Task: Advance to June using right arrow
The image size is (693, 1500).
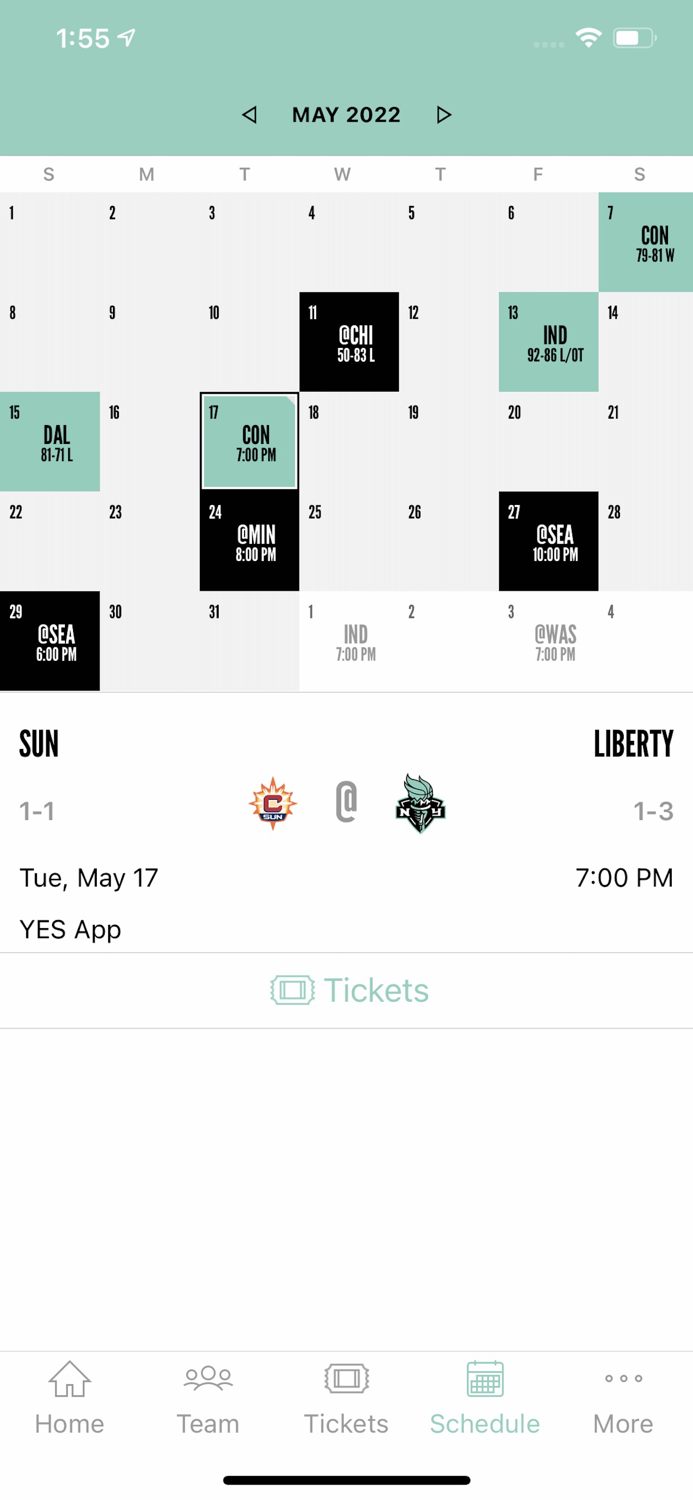Action: [x=444, y=114]
